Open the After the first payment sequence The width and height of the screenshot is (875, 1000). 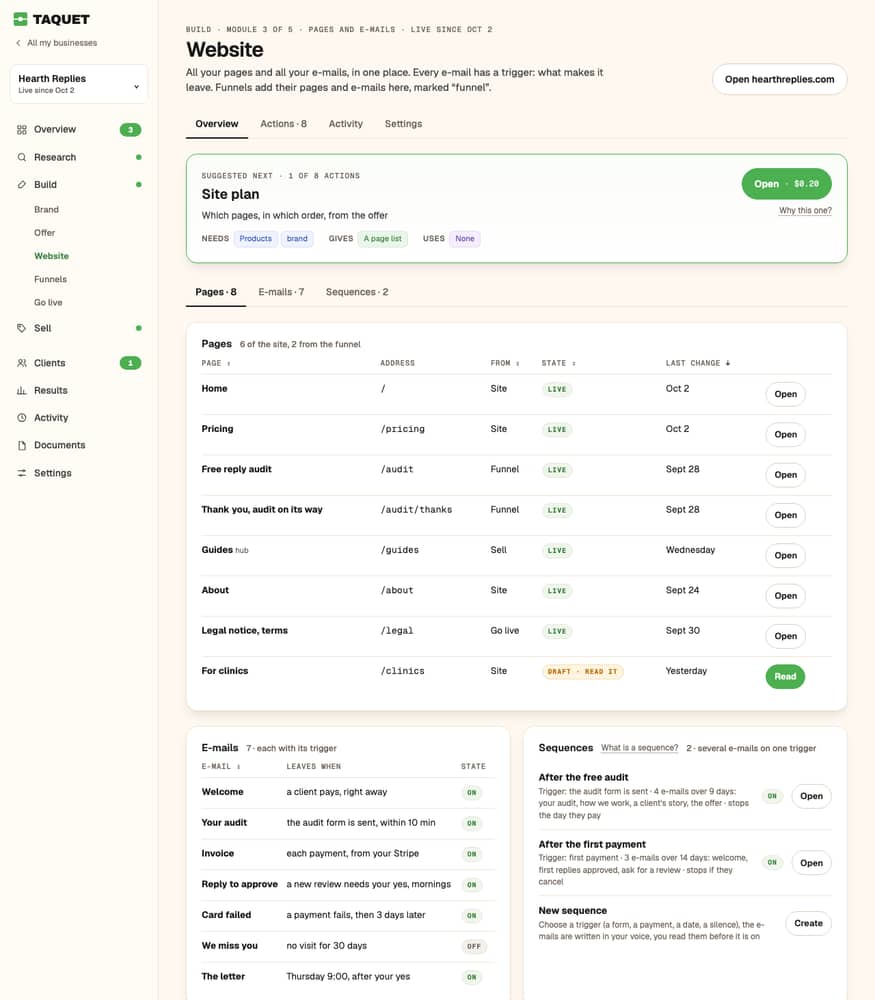pyautogui.click(x=811, y=863)
